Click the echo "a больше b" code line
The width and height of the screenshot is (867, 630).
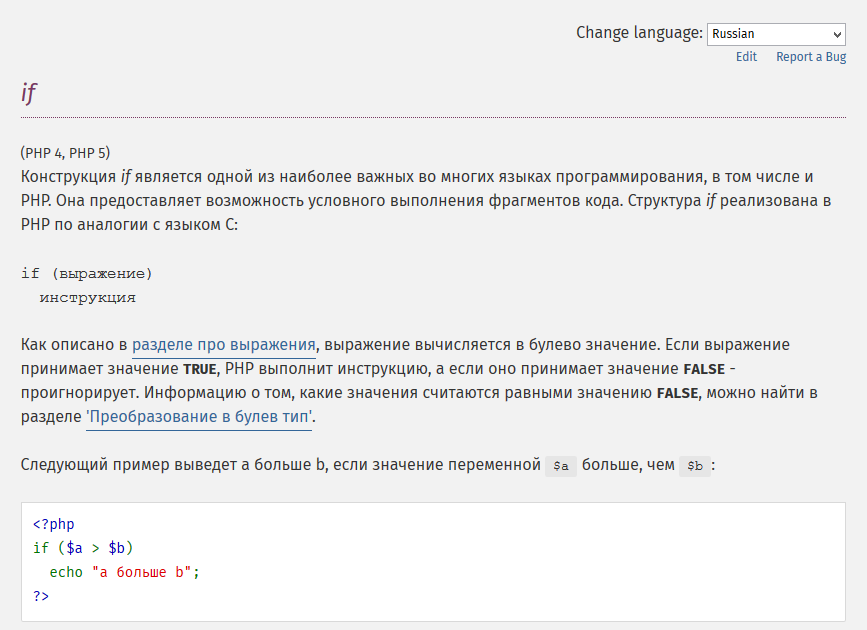[124, 572]
